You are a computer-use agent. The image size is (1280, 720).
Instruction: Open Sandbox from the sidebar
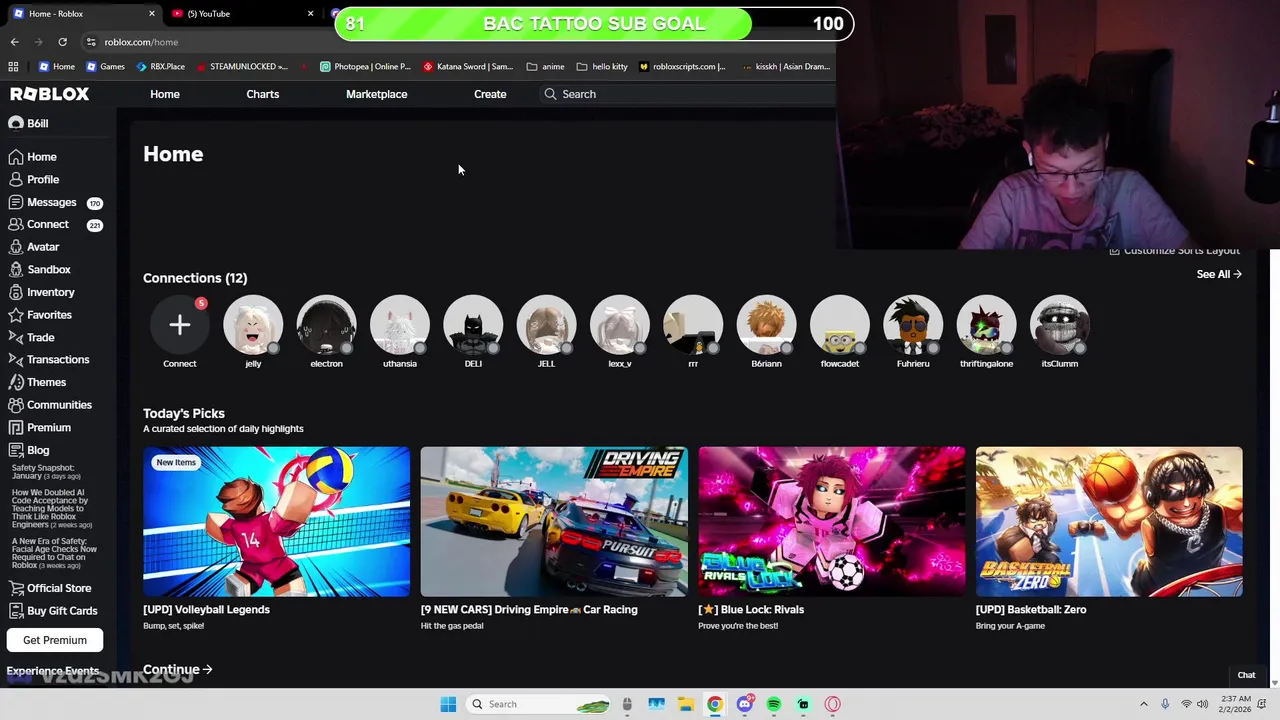tap(40, 270)
